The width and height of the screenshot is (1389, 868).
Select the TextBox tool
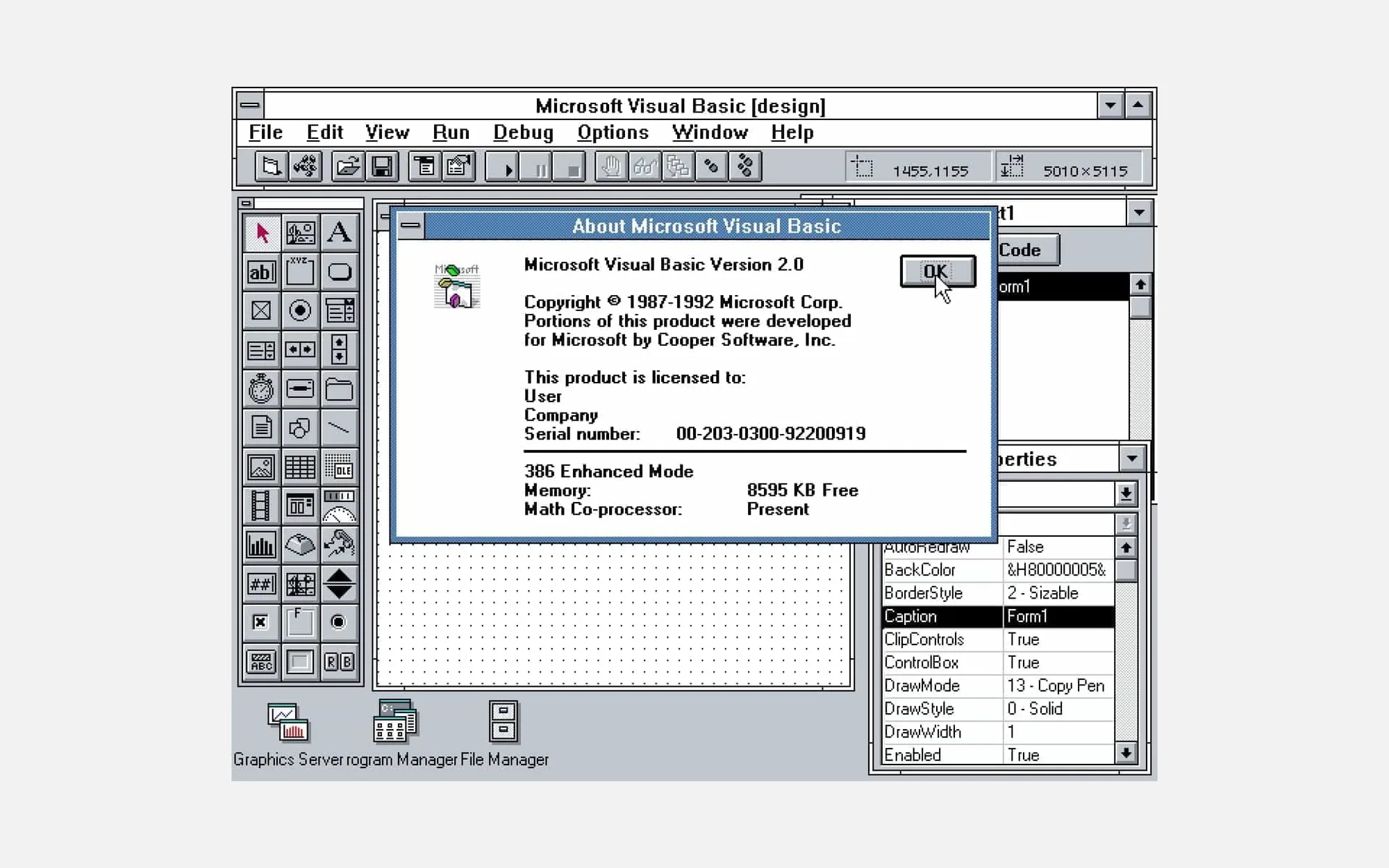point(260,272)
